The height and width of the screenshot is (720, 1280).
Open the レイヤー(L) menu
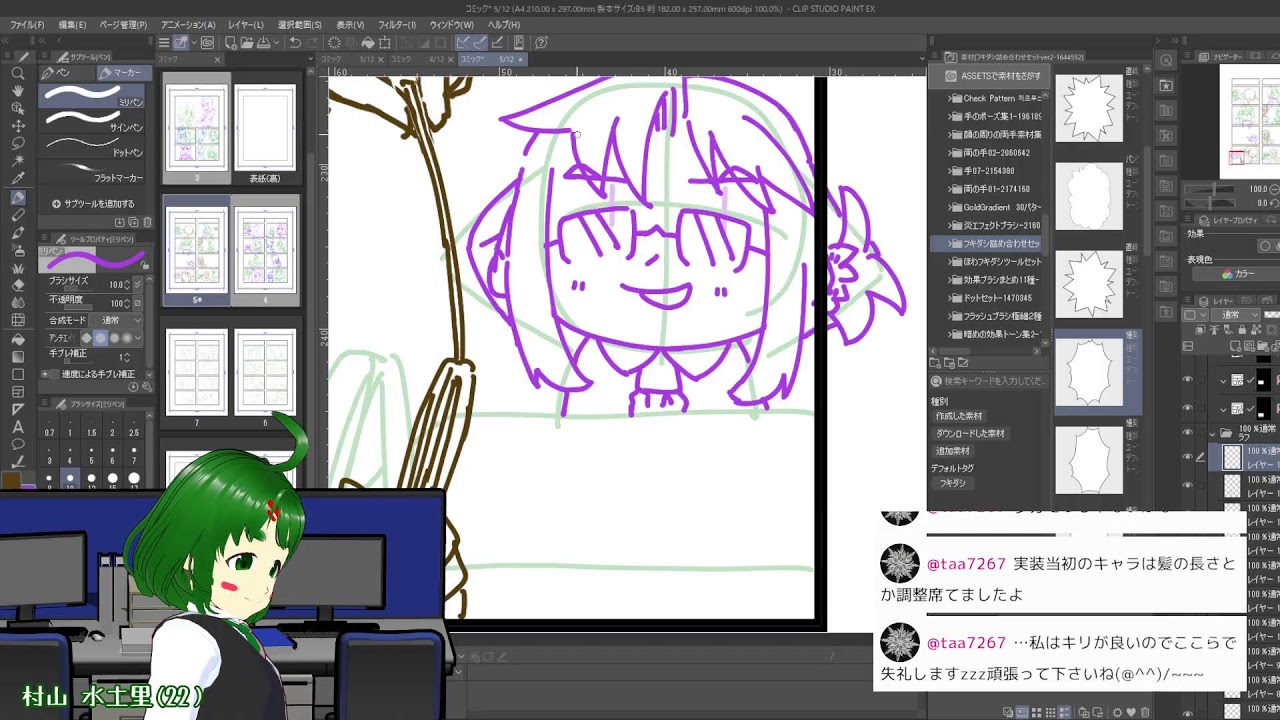(246, 24)
